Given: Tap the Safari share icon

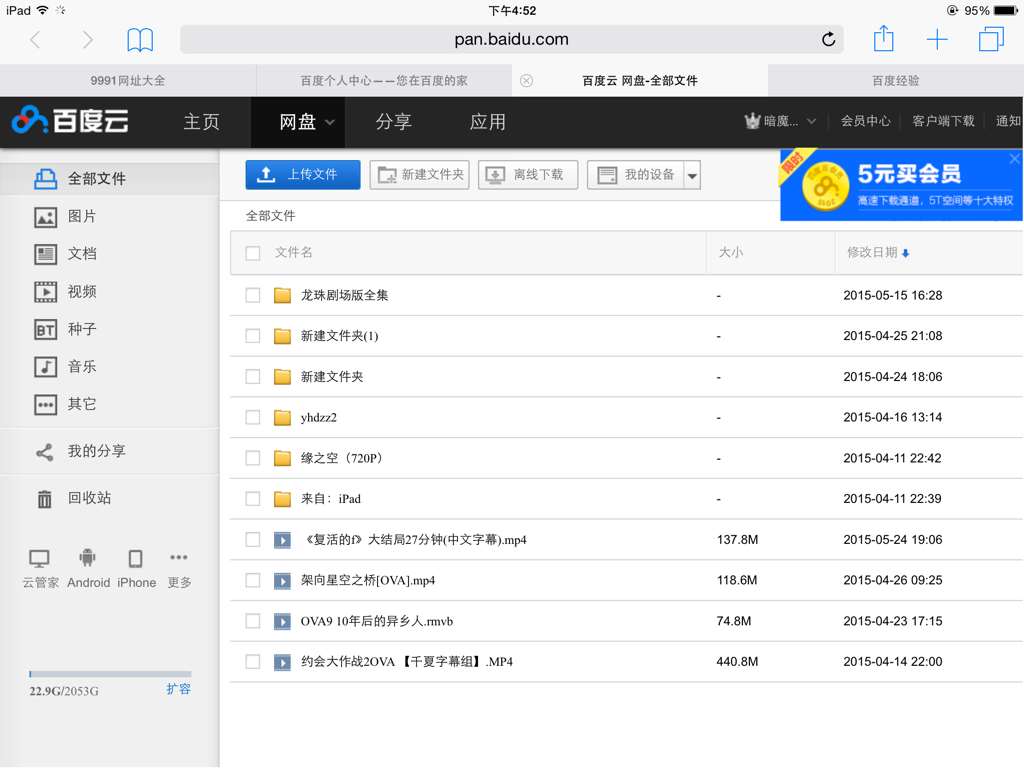Looking at the screenshot, I should click(884, 38).
